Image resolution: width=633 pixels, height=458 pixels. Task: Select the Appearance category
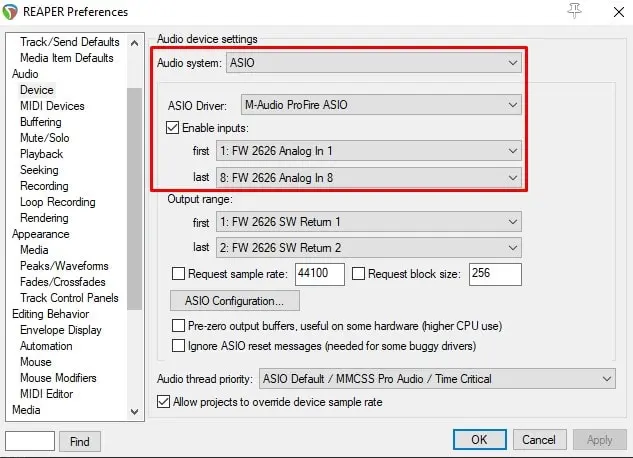41,234
